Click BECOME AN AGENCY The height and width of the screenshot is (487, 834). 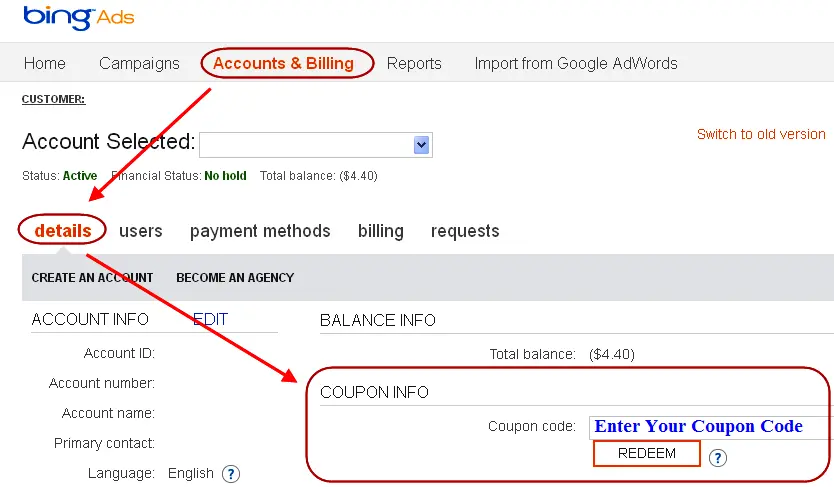tap(235, 278)
